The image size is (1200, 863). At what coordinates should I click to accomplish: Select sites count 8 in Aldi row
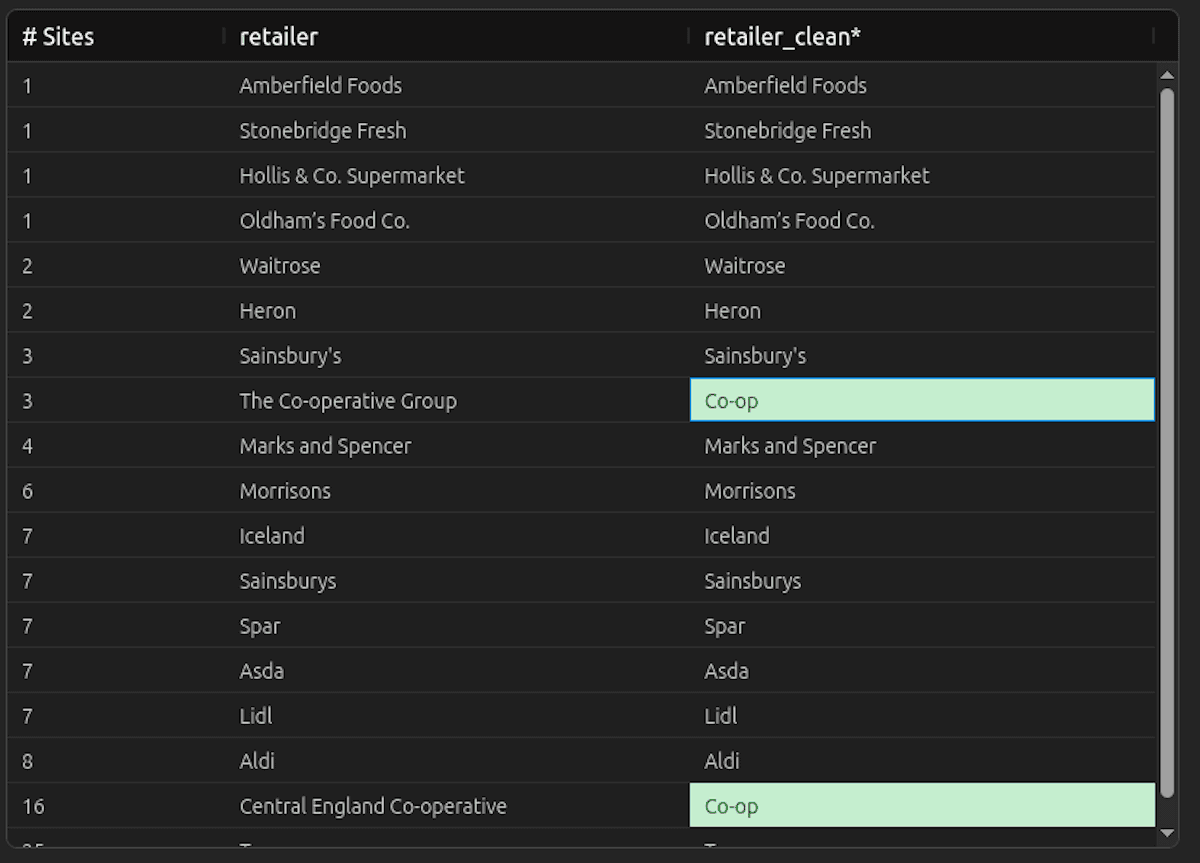coord(27,761)
